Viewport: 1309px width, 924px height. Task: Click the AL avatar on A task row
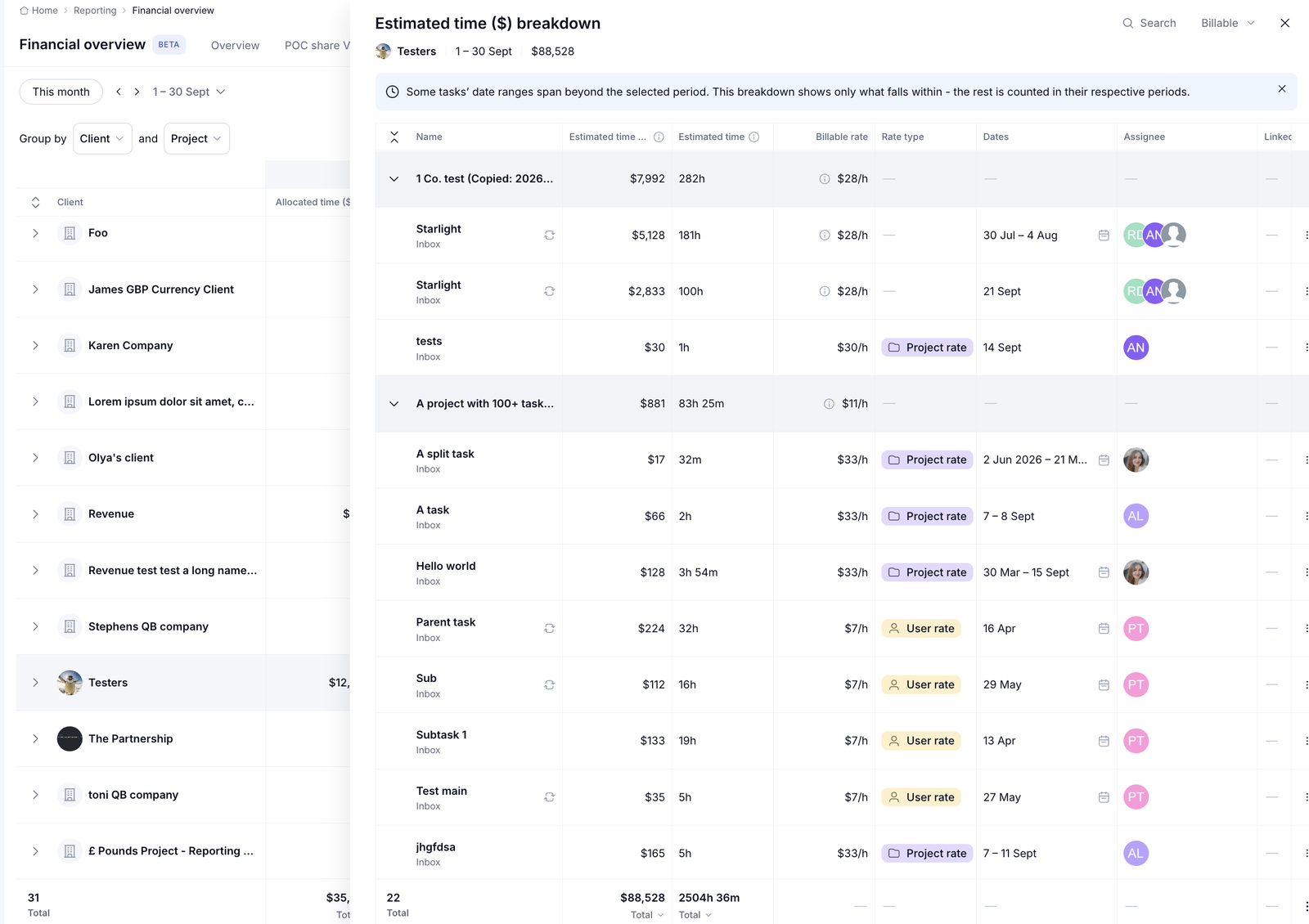1136,516
